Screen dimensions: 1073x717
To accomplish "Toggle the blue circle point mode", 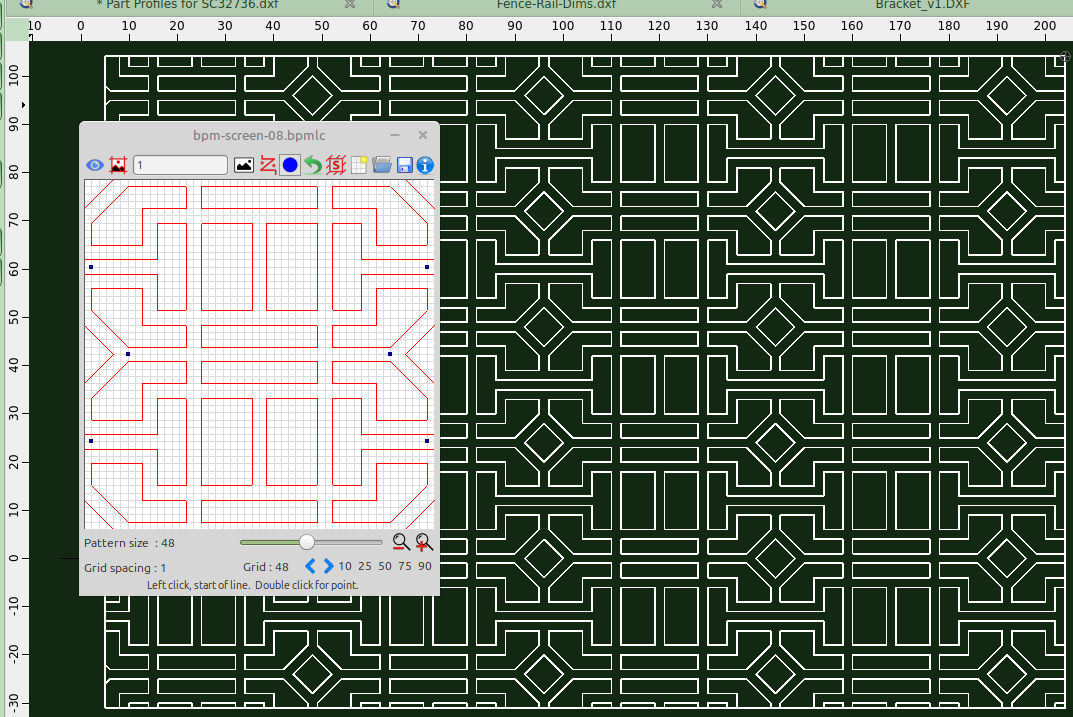I will (x=290, y=165).
